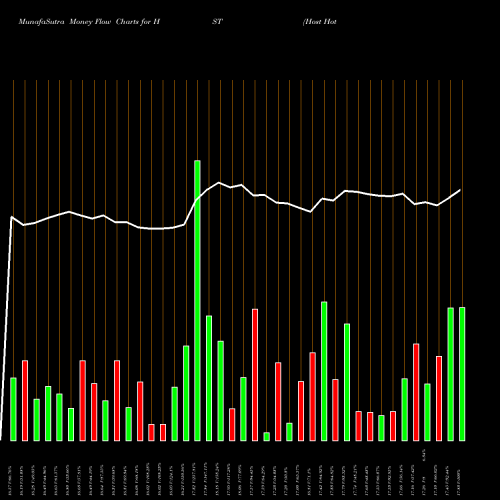Click the last green bar on the right

point(462,374)
